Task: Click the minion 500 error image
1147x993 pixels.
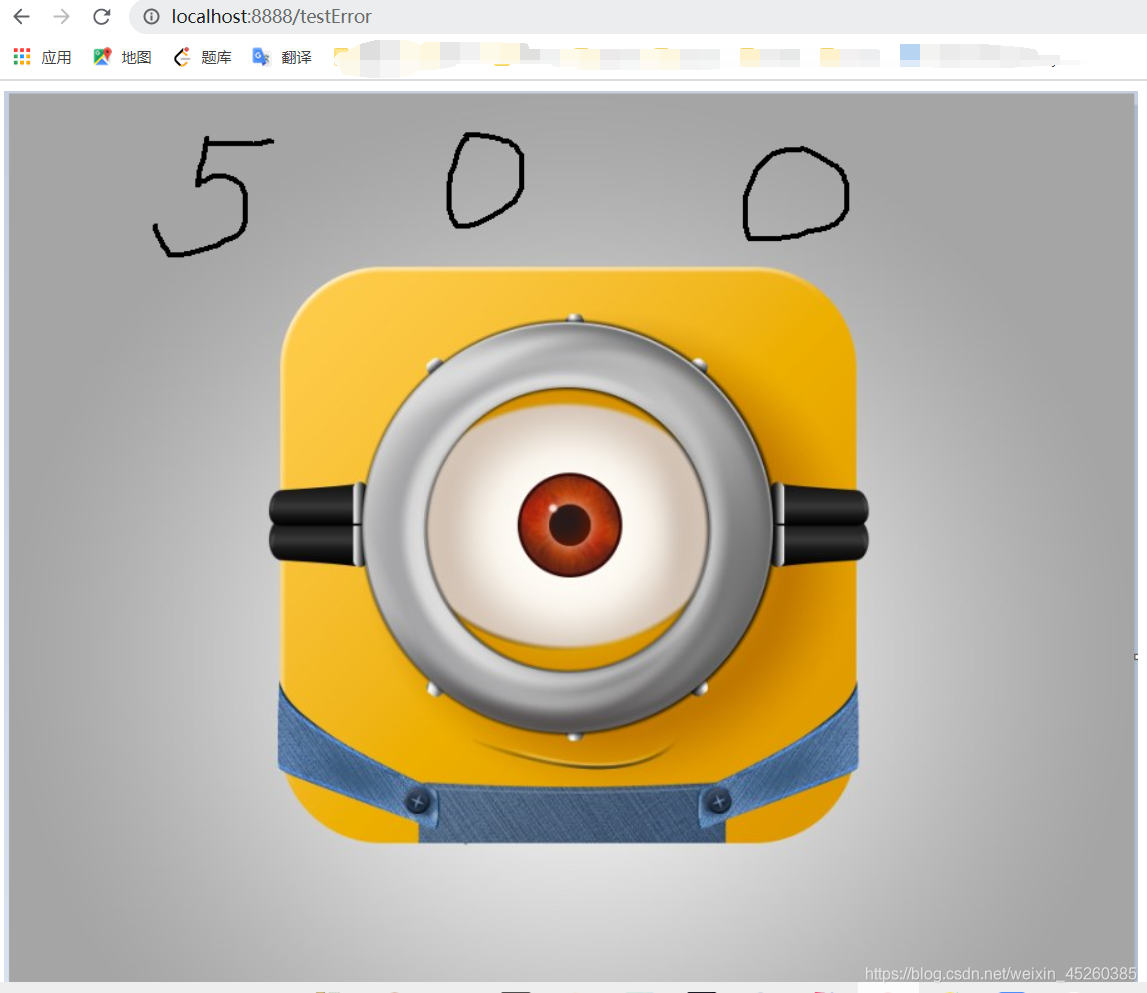Action: [x=572, y=537]
